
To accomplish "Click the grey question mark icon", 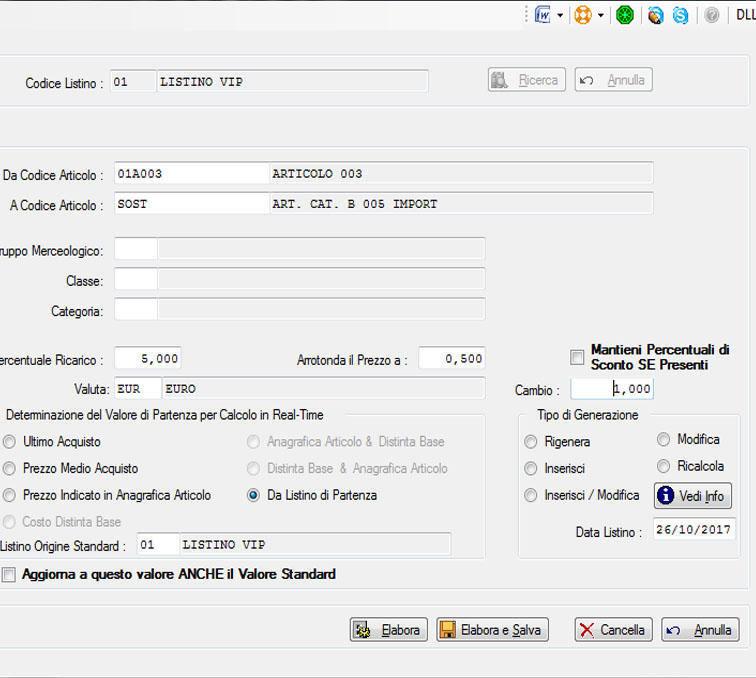I will tap(712, 15).
